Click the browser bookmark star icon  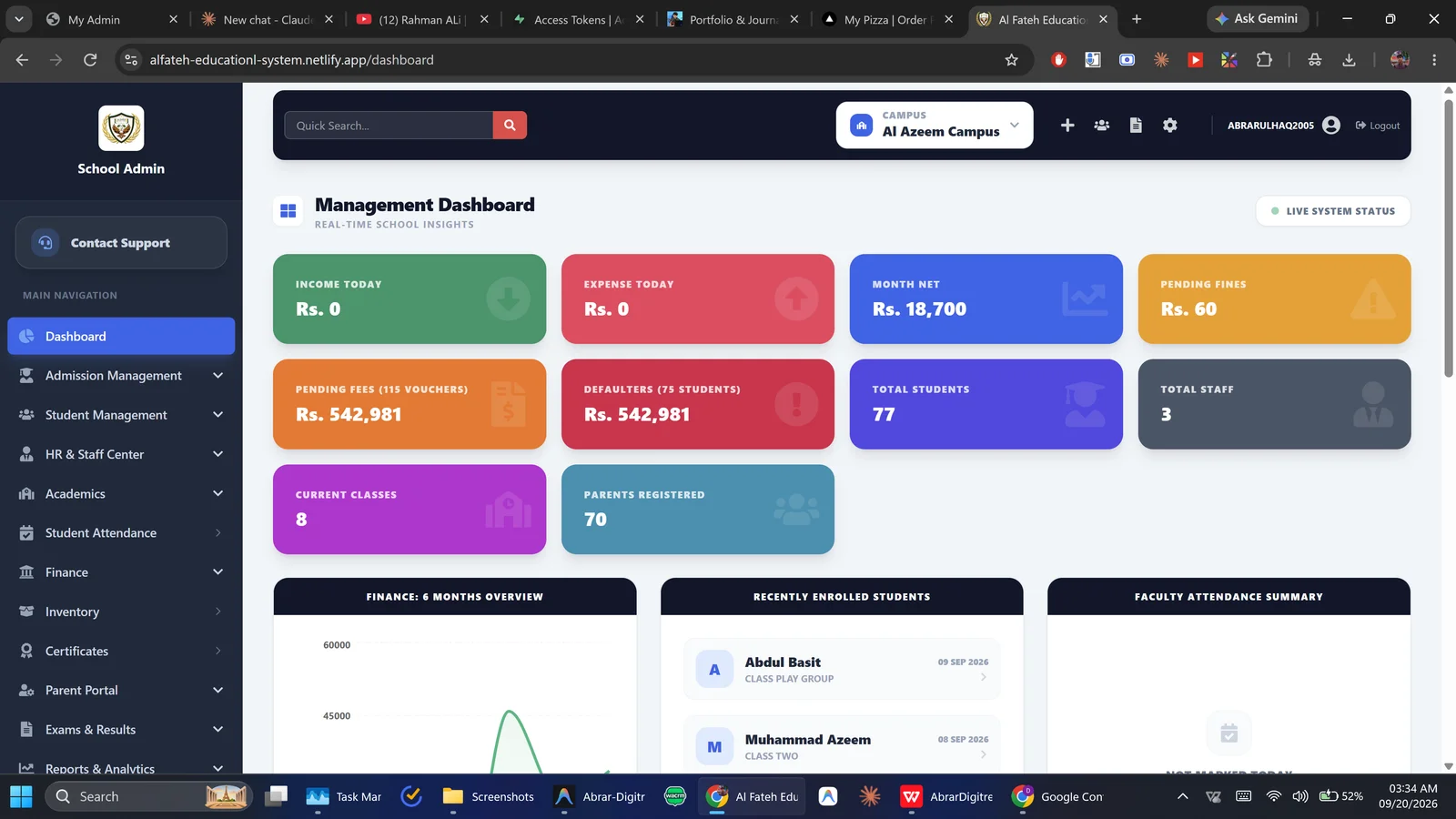pos(1011,60)
